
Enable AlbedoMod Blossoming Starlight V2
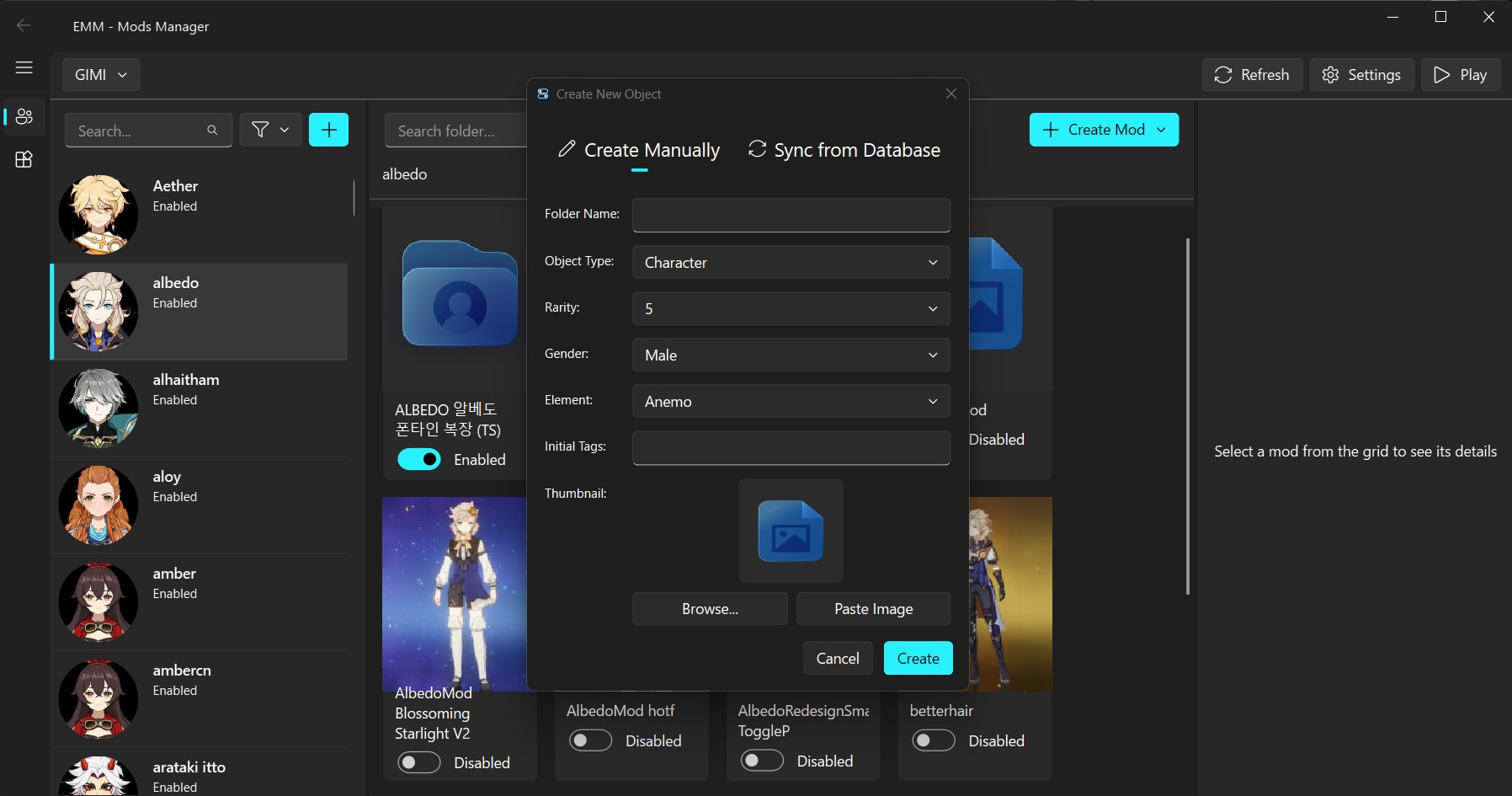tap(418, 761)
